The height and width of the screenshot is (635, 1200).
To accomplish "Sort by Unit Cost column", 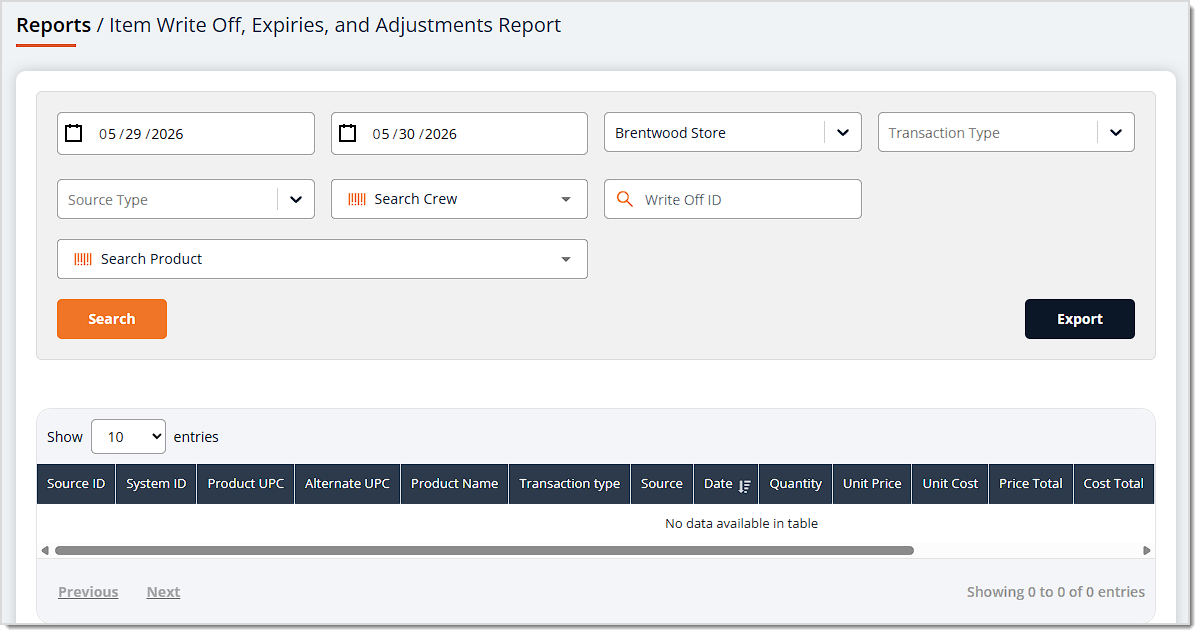I will point(950,484).
